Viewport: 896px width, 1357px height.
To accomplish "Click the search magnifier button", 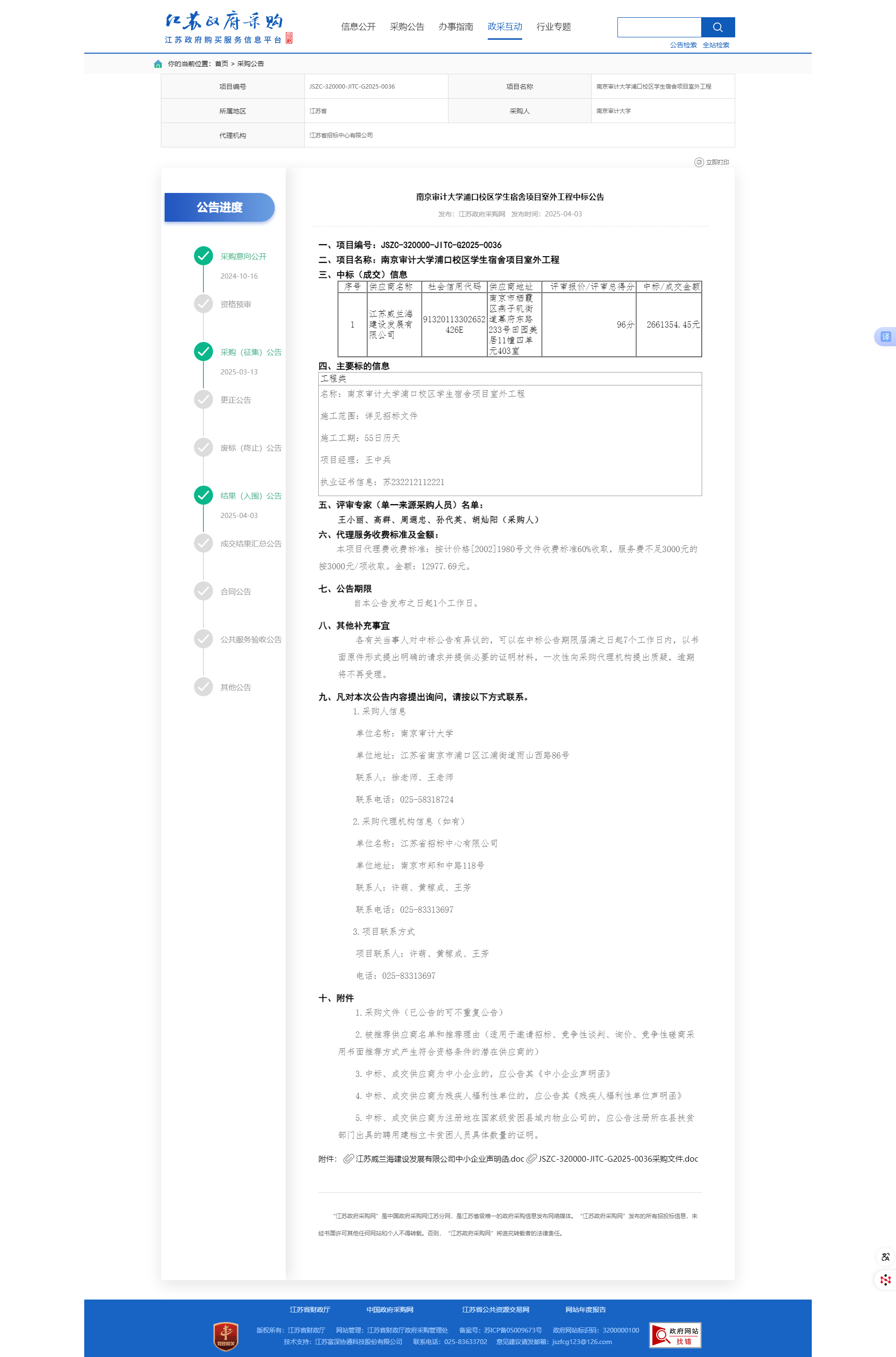I will (x=718, y=27).
